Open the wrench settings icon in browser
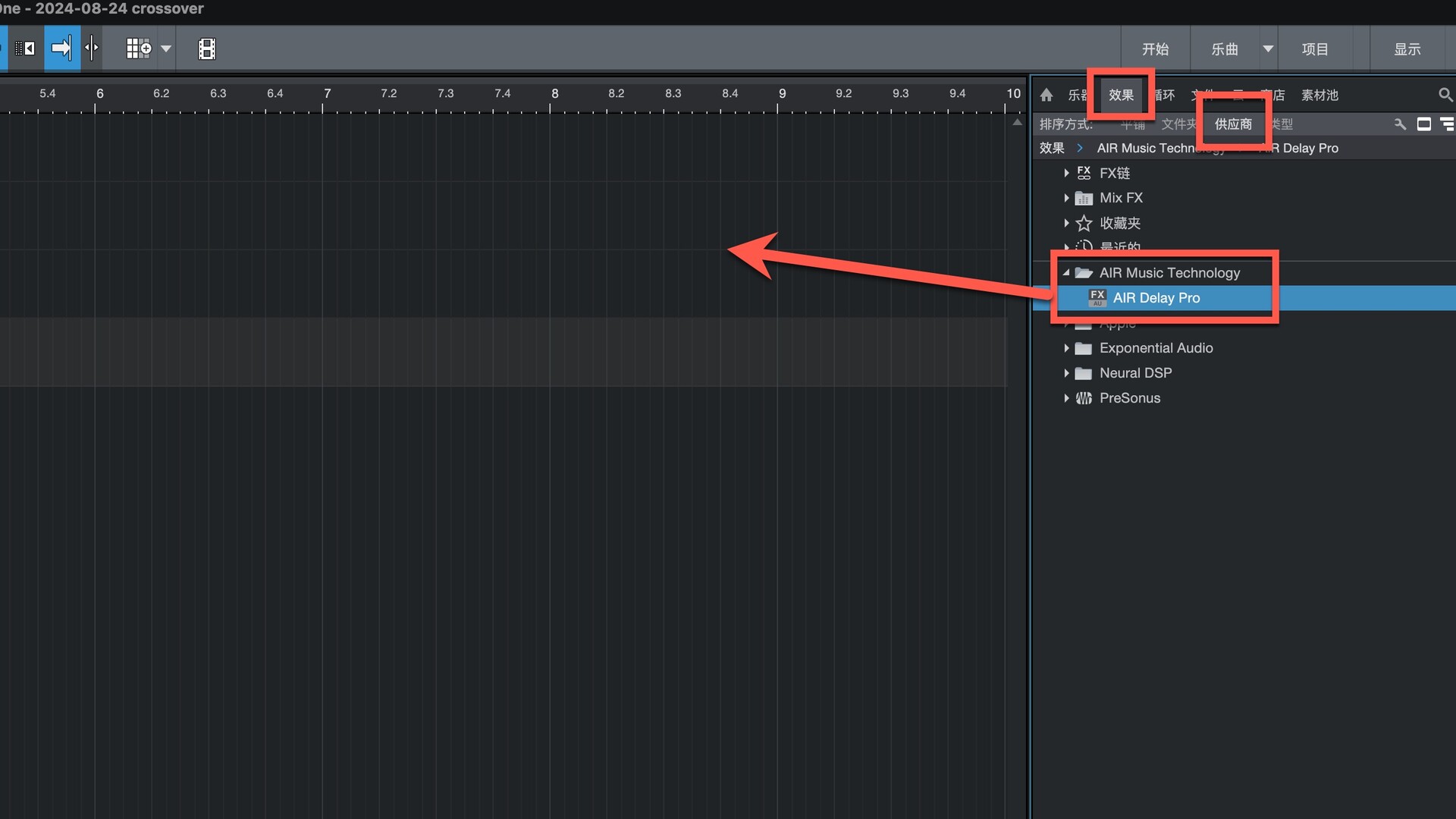Viewport: 1456px width, 819px height. click(1400, 124)
